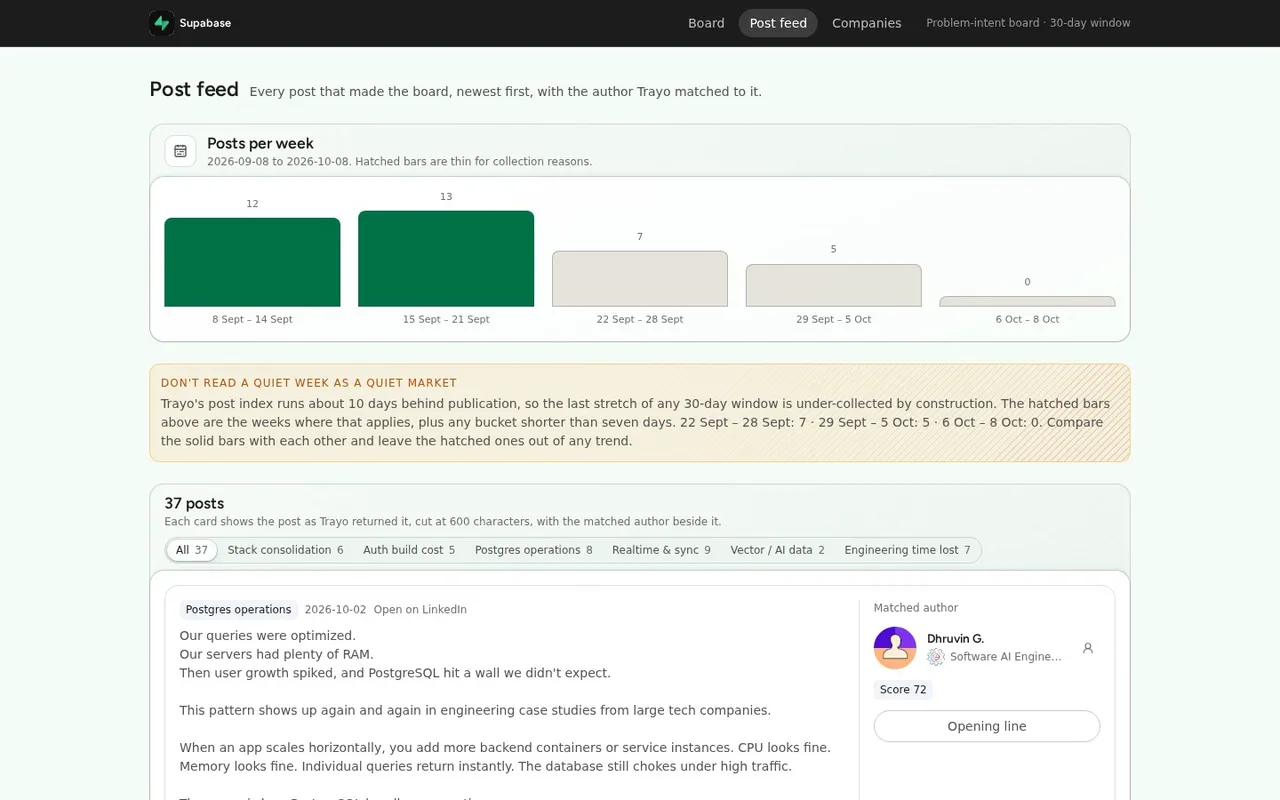Click the calendar icon beside Posts per week
This screenshot has height=800, width=1280.
click(x=180, y=151)
